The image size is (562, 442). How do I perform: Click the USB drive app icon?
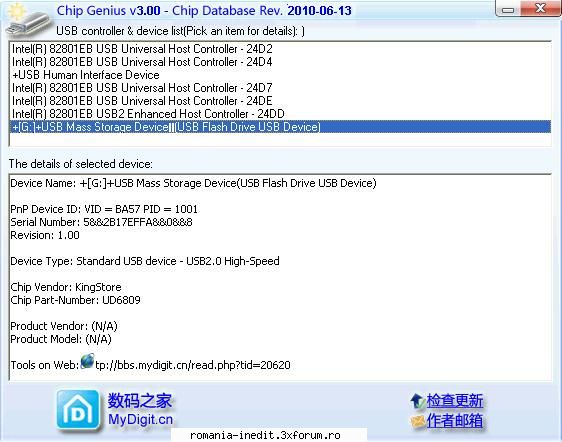point(28,21)
